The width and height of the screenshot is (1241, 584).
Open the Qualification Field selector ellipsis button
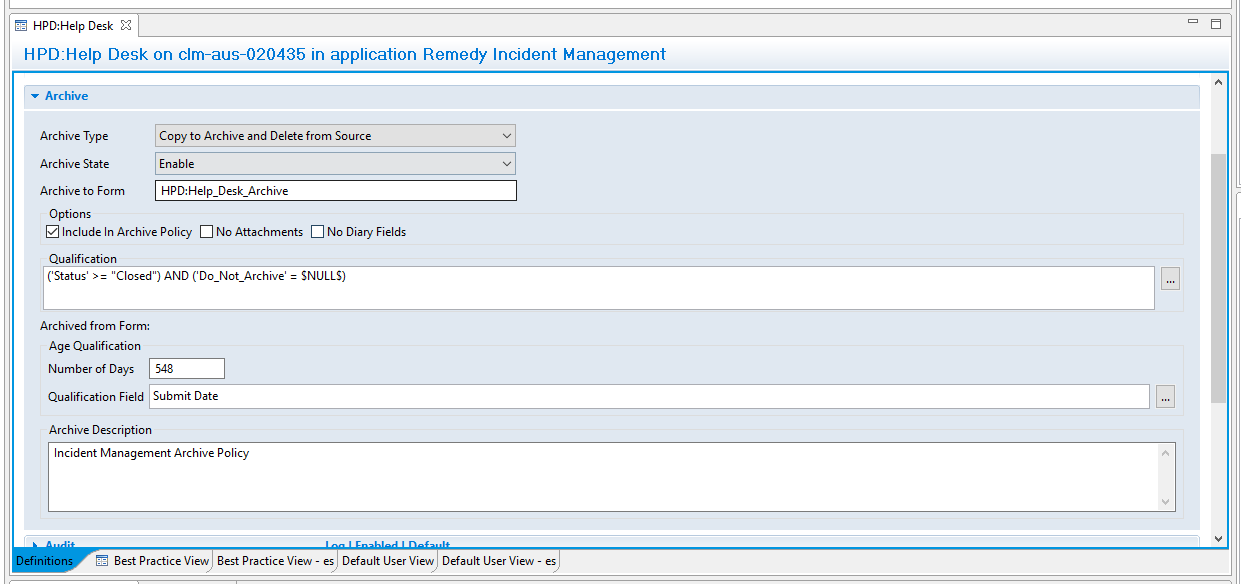pos(1165,397)
